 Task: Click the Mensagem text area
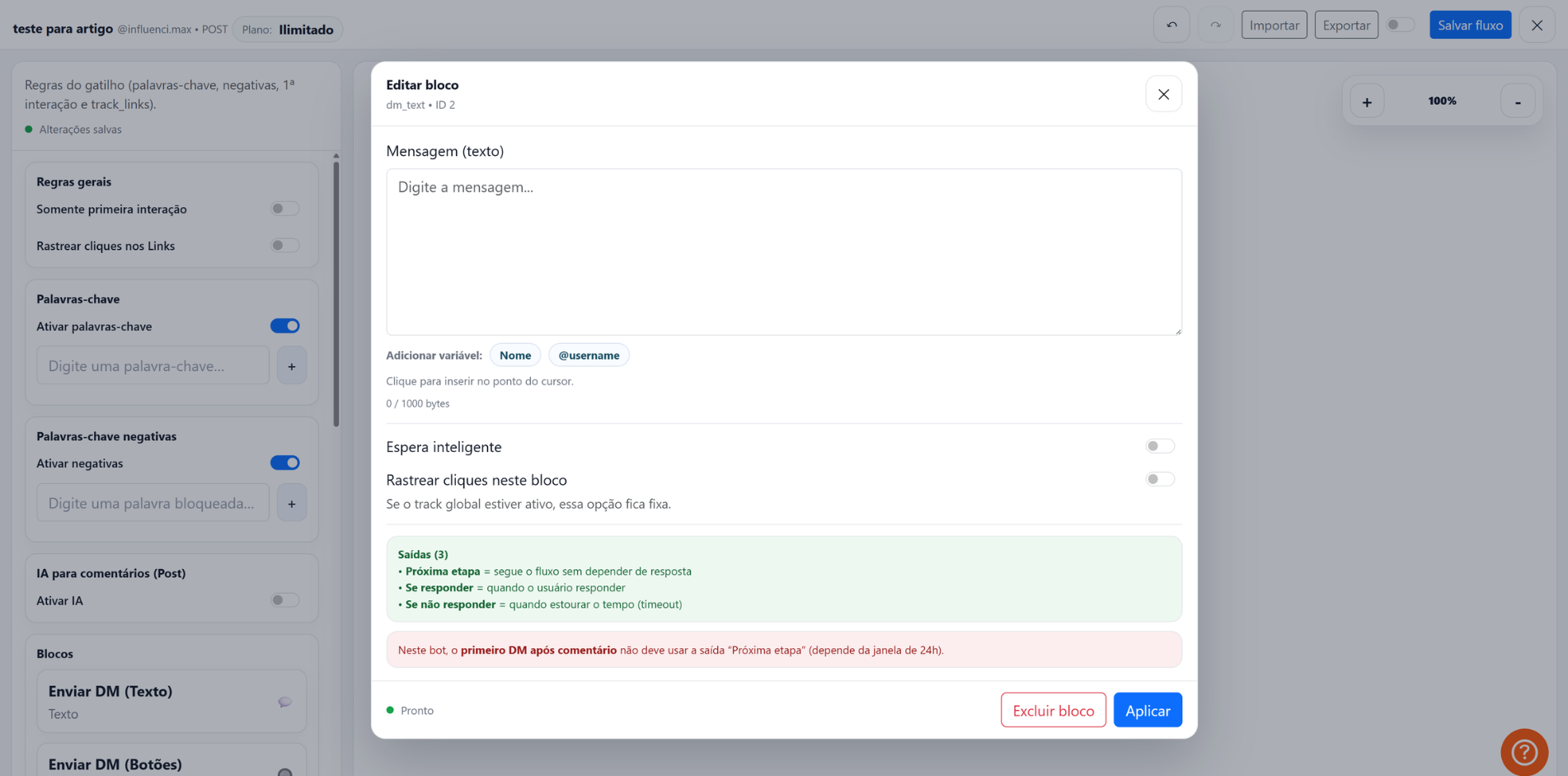pyautogui.click(x=784, y=252)
